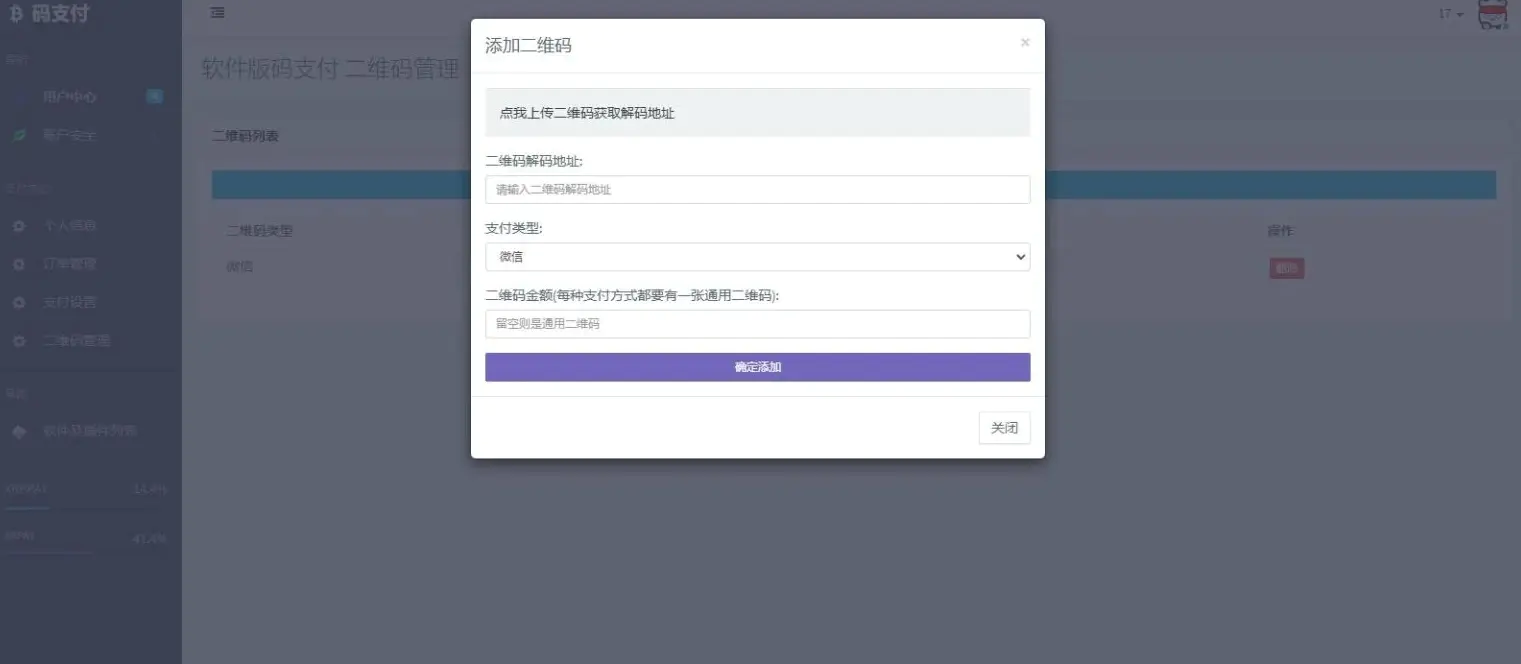
Task: Open 二维码管理 in the sidebar
Action: 77,341
